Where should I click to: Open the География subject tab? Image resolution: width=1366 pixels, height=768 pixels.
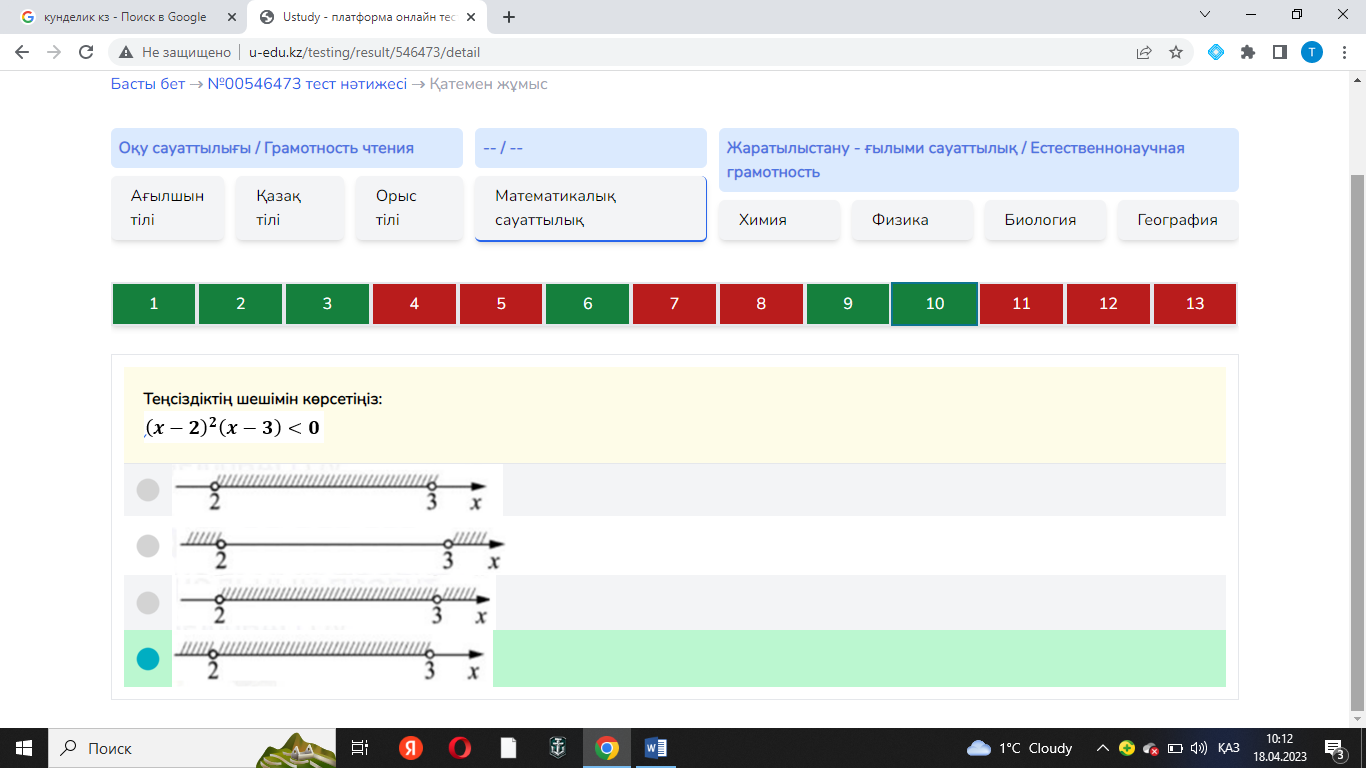coord(1177,220)
